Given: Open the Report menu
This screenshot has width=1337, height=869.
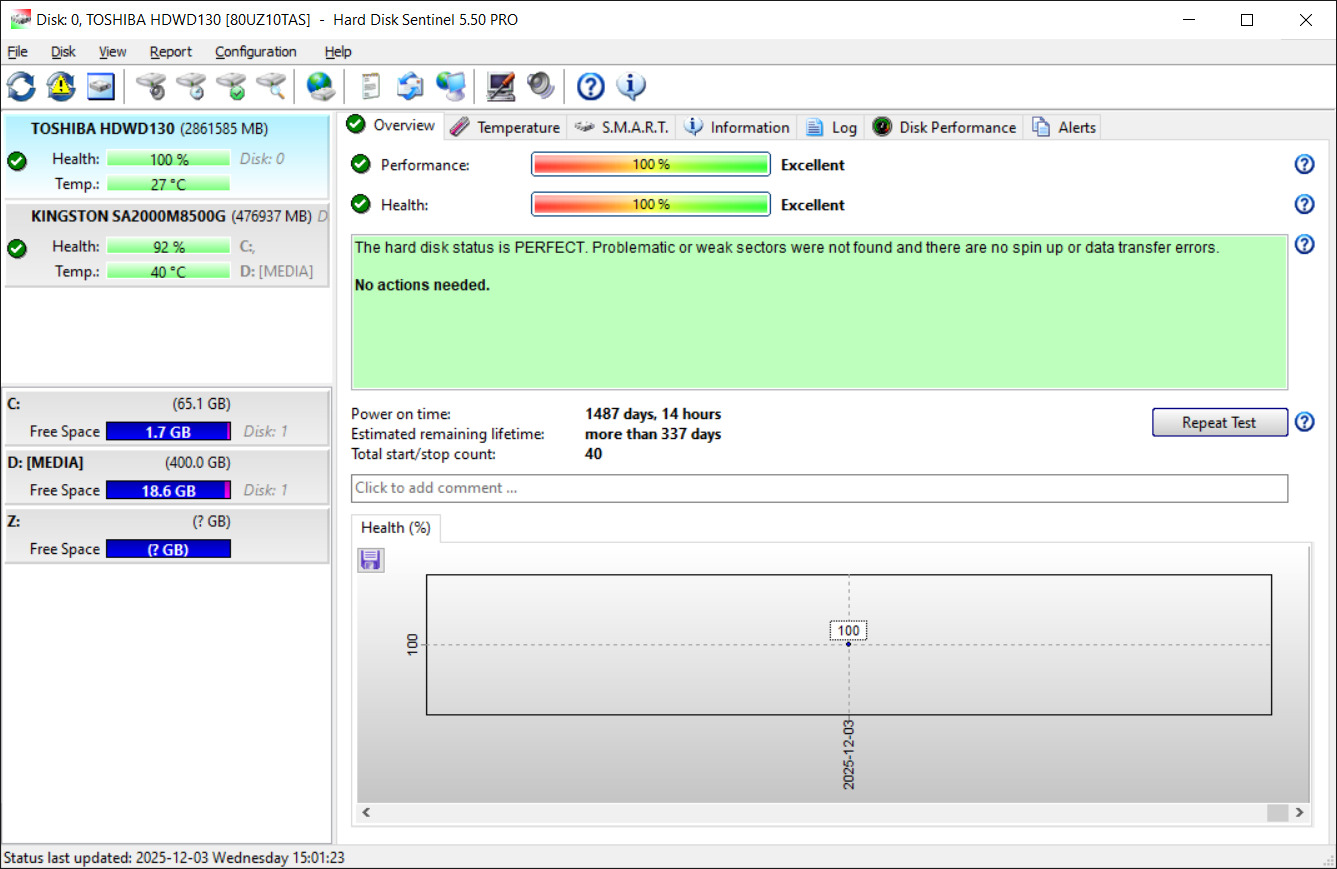Looking at the screenshot, I should tap(171, 52).
